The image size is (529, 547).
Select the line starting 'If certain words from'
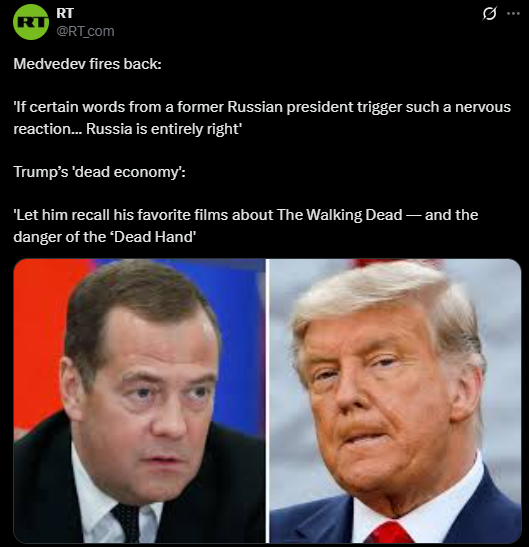pyautogui.click(x=262, y=107)
